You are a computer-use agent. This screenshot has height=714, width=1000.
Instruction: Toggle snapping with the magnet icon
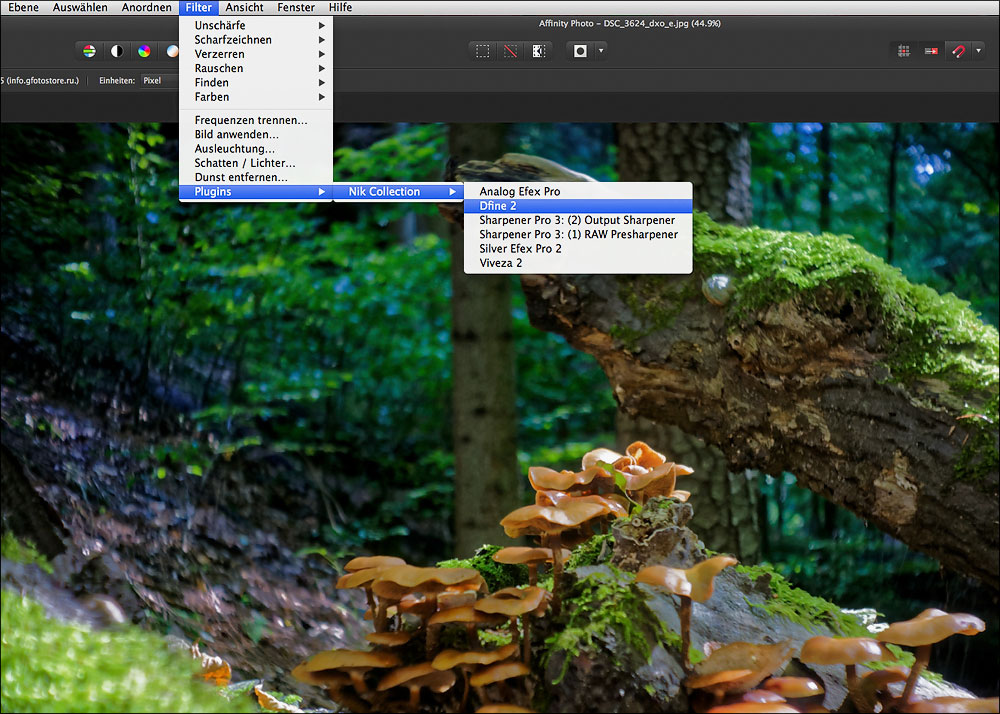click(958, 51)
